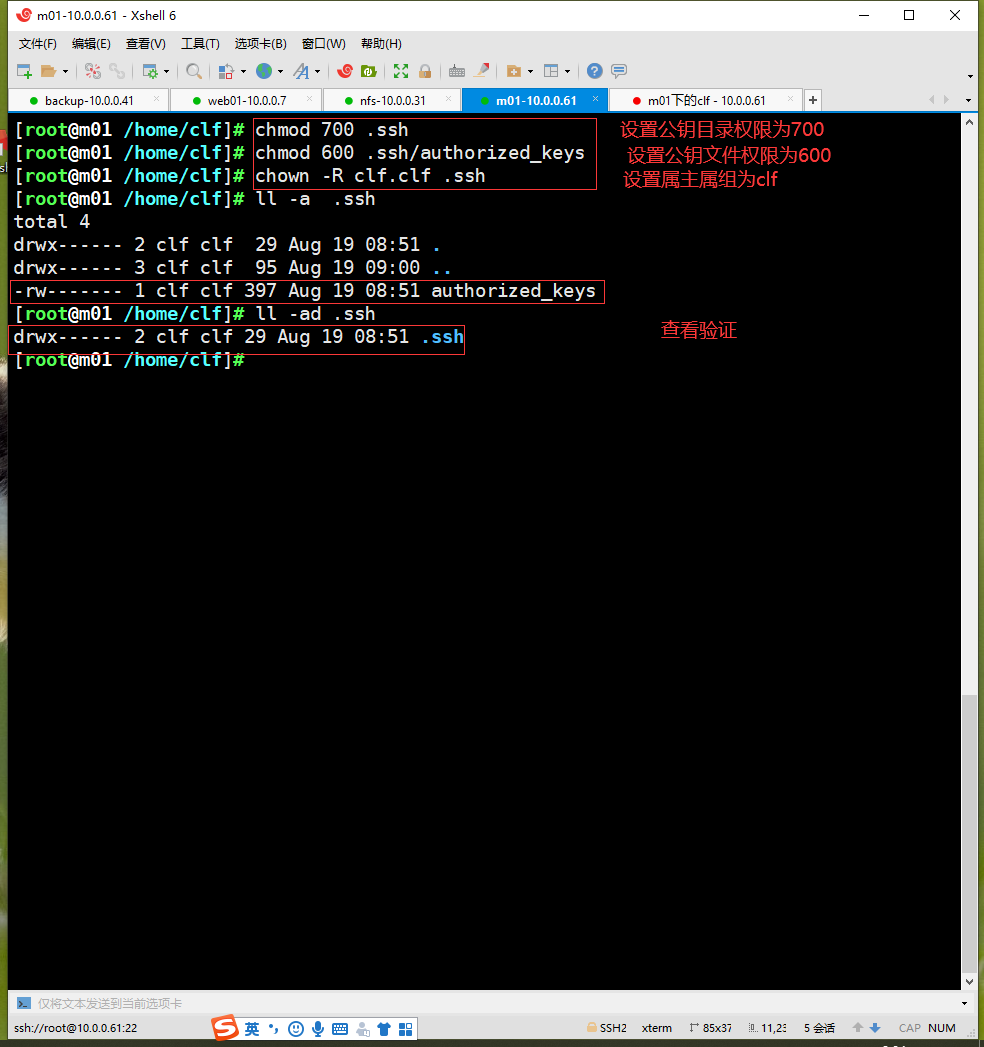Expand the globe encoding dropdown arrow
The image size is (984, 1047).
(280, 71)
